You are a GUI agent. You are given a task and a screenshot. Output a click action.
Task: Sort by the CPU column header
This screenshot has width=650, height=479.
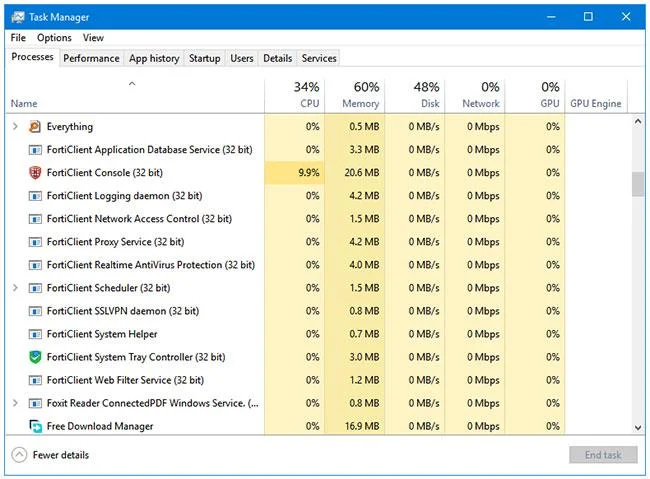point(294,95)
